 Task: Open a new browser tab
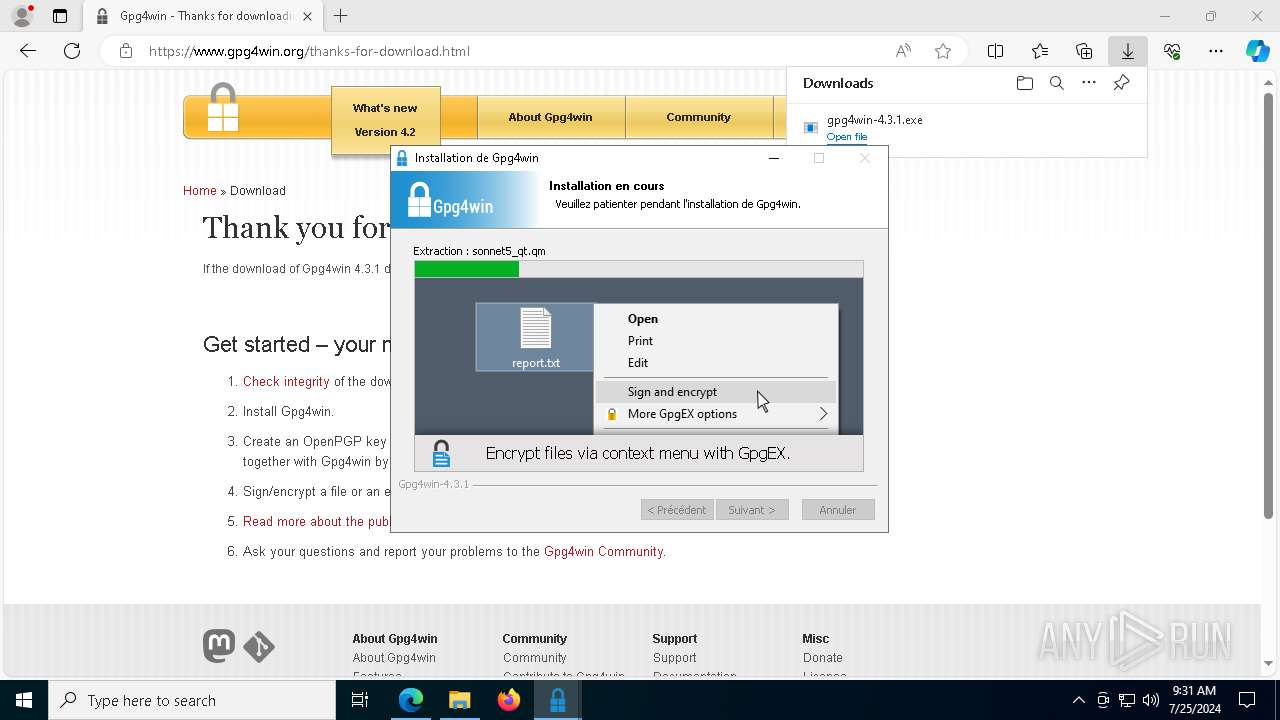coord(340,16)
